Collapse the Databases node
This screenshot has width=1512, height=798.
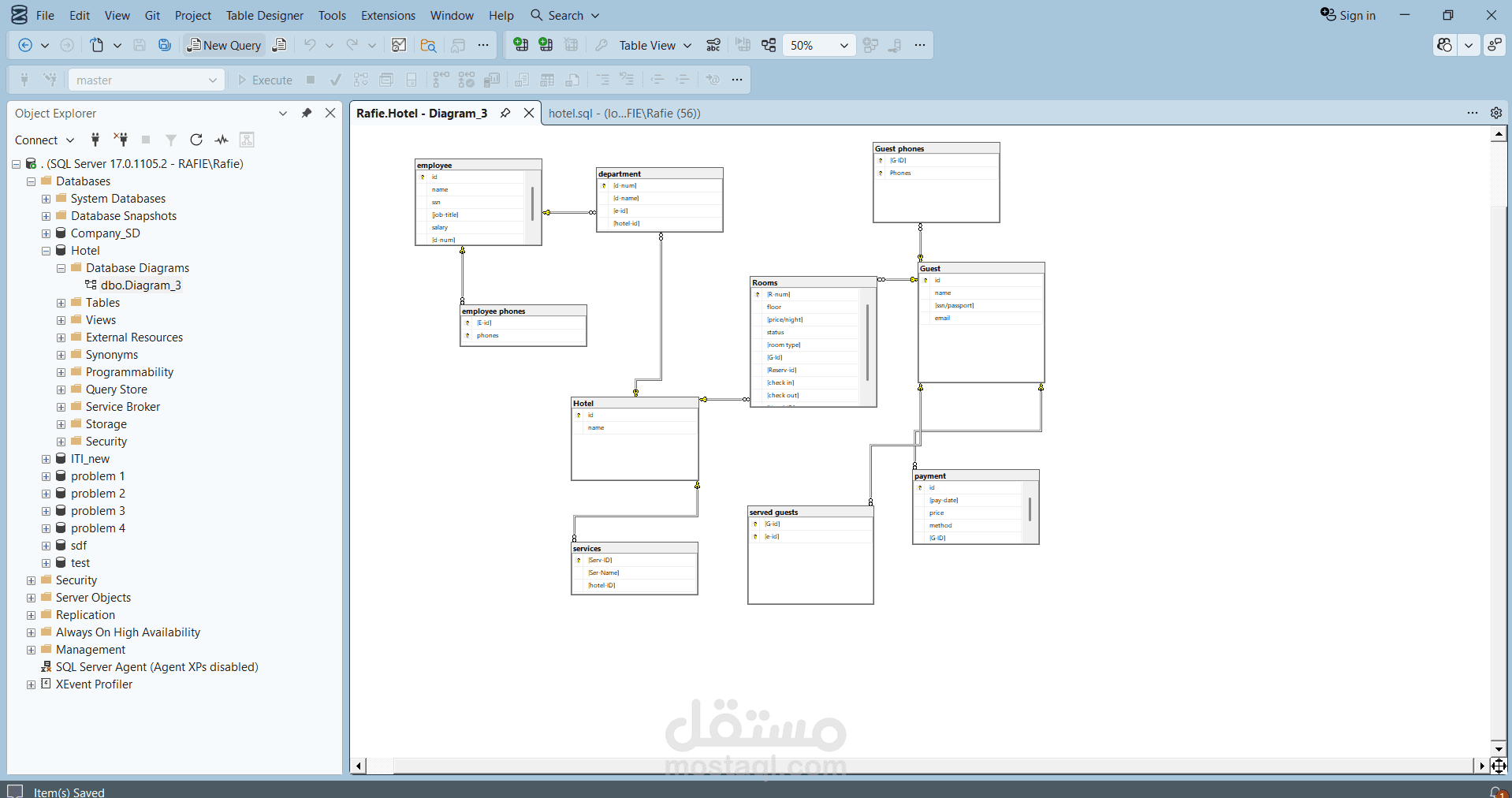(31, 181)
